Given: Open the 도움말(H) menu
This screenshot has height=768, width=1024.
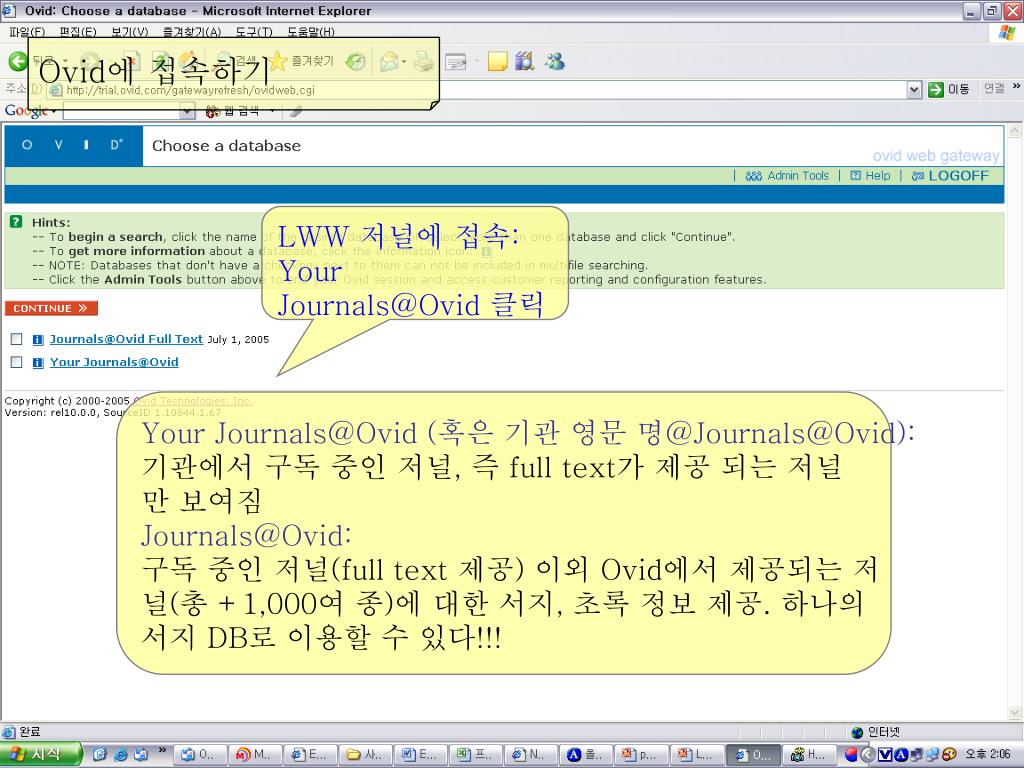Looking at the screenshot, I should click(x=311, y=31).
